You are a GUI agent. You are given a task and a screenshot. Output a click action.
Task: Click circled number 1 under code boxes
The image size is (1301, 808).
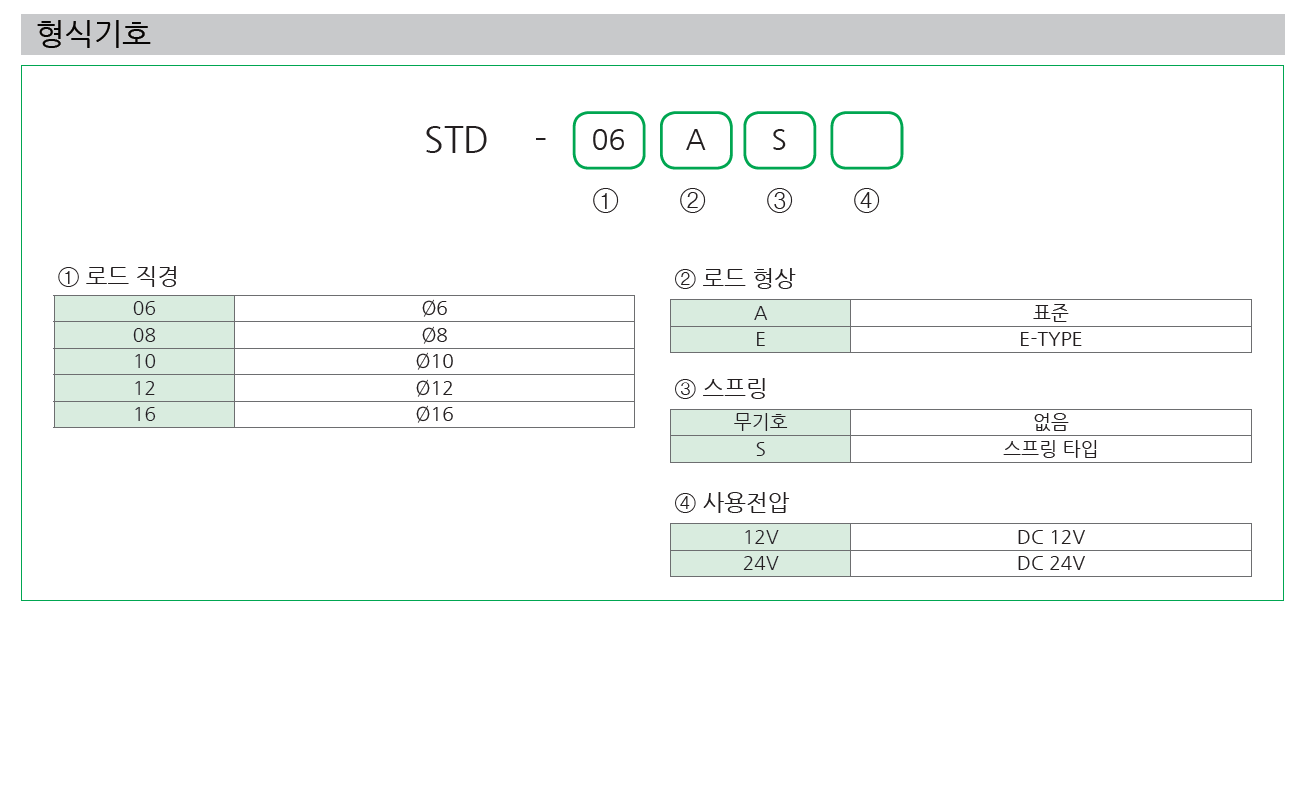606,201
